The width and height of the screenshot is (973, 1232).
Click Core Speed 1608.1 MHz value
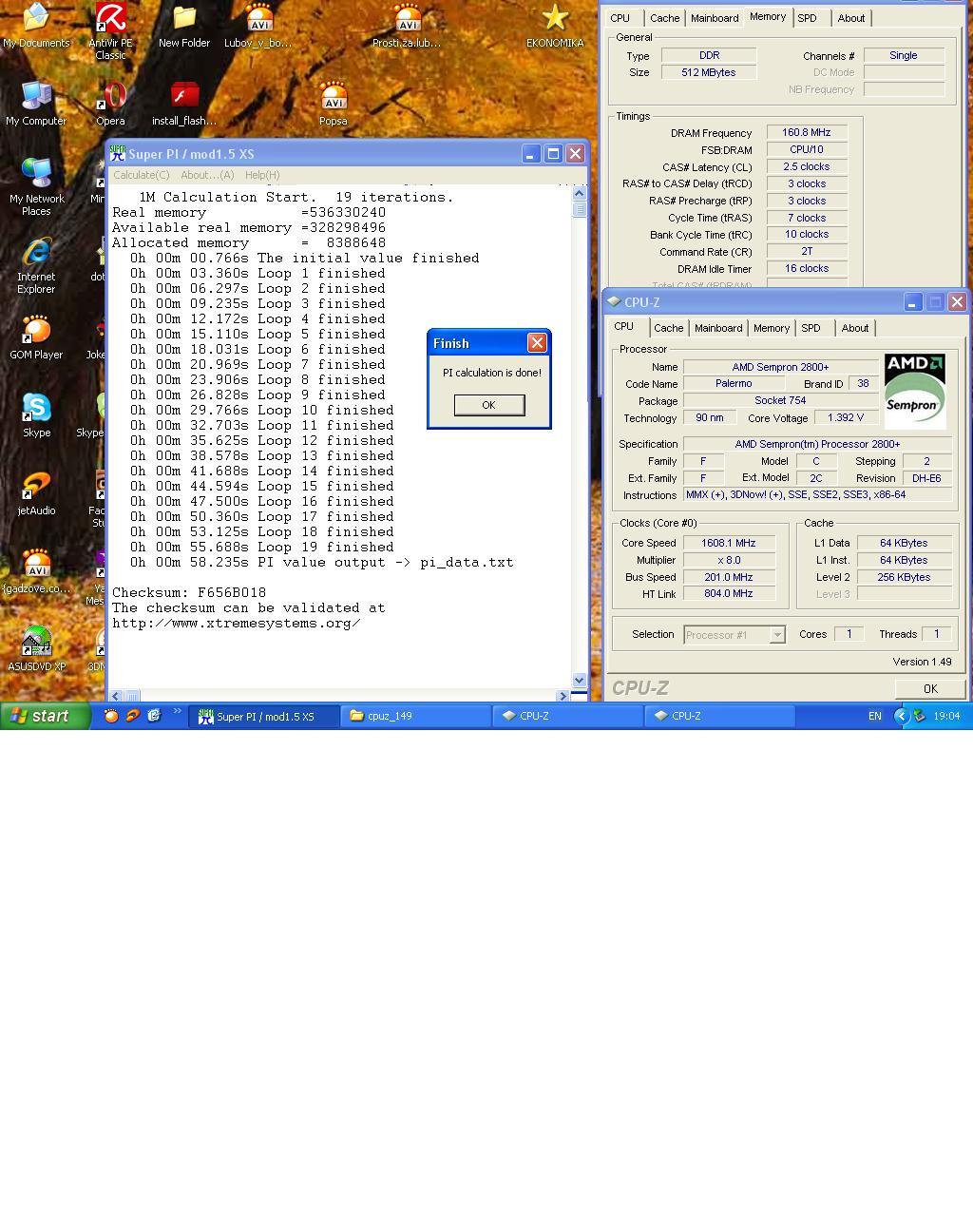click(x=729, y=543)
